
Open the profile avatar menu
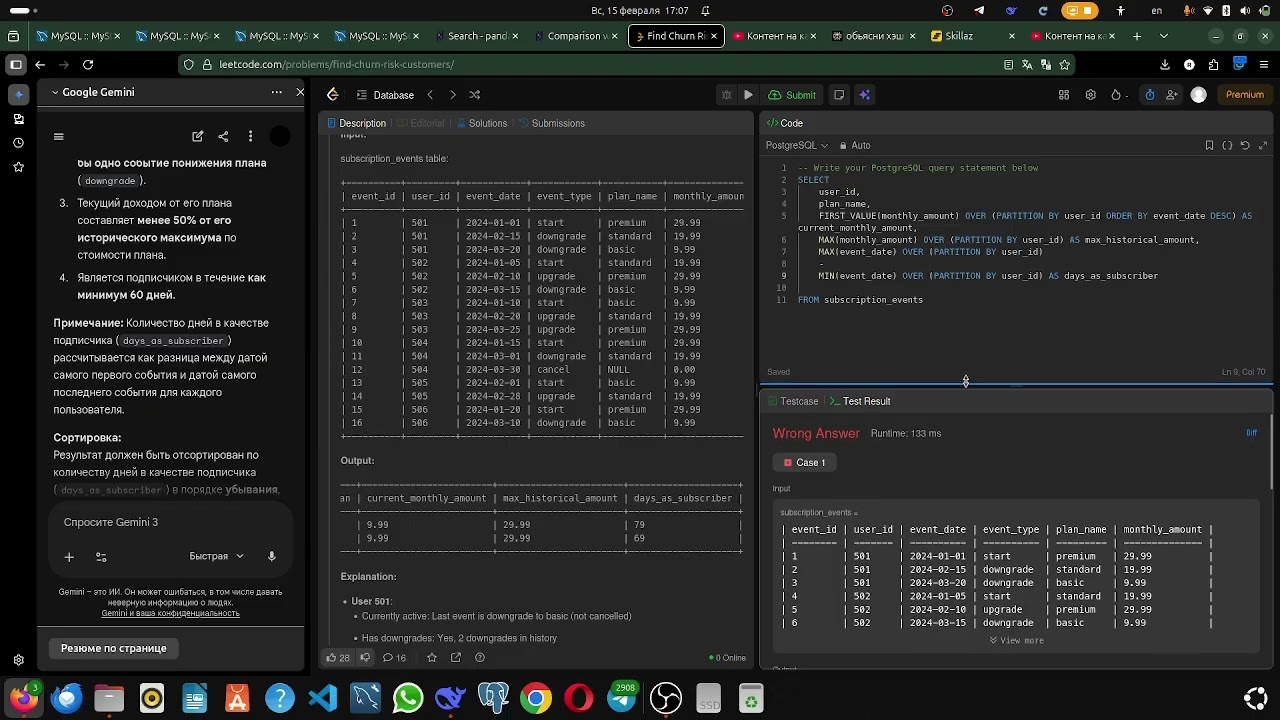(x=1199, y=95)
